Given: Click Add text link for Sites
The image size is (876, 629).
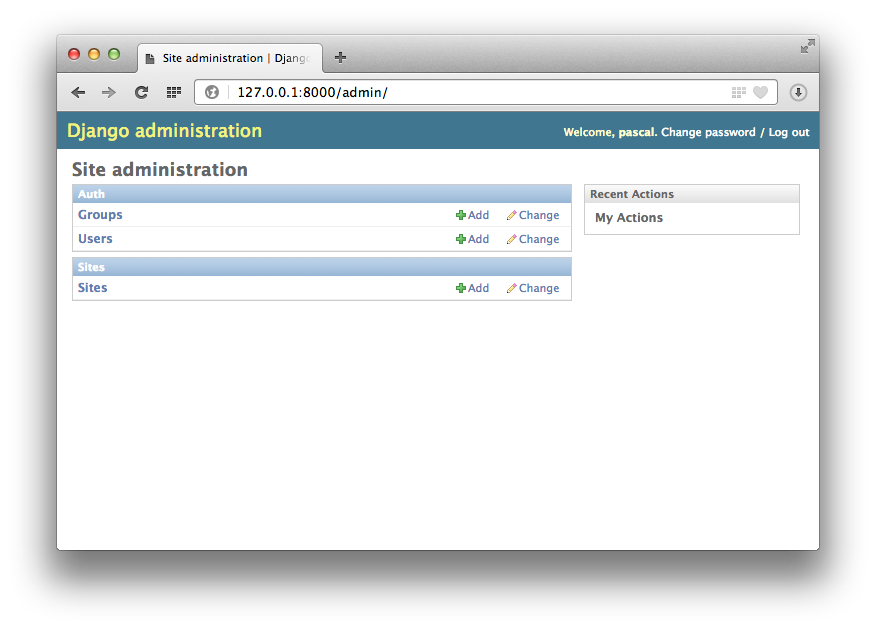Looking at the screenshot, I should click(478, 288).
